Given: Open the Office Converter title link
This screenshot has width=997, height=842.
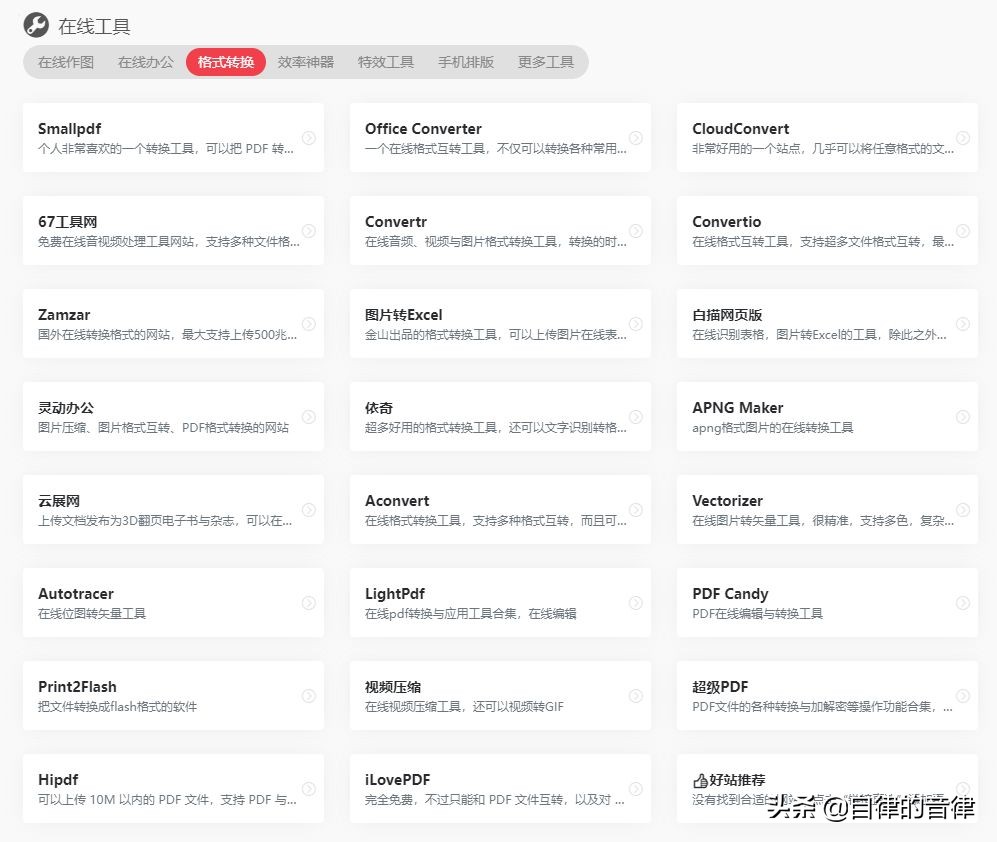Looking at the screenshot, I should 423,128.
